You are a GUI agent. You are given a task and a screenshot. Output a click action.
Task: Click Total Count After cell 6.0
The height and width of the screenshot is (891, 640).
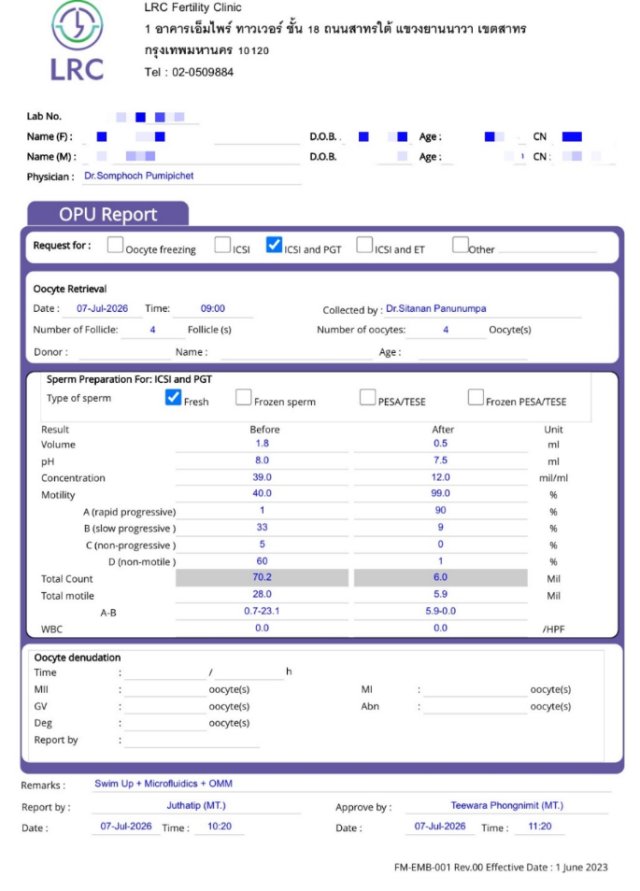[440, 577]
